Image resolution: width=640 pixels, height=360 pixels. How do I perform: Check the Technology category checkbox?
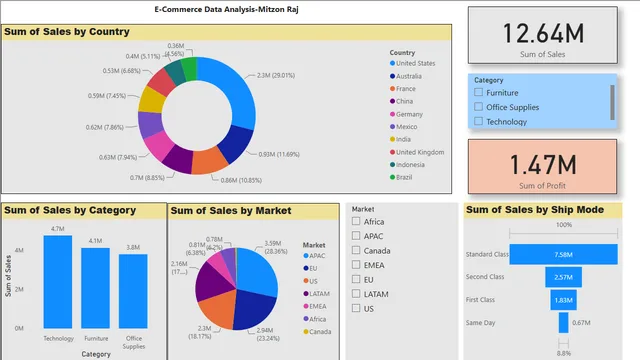(x=478, y=121)
